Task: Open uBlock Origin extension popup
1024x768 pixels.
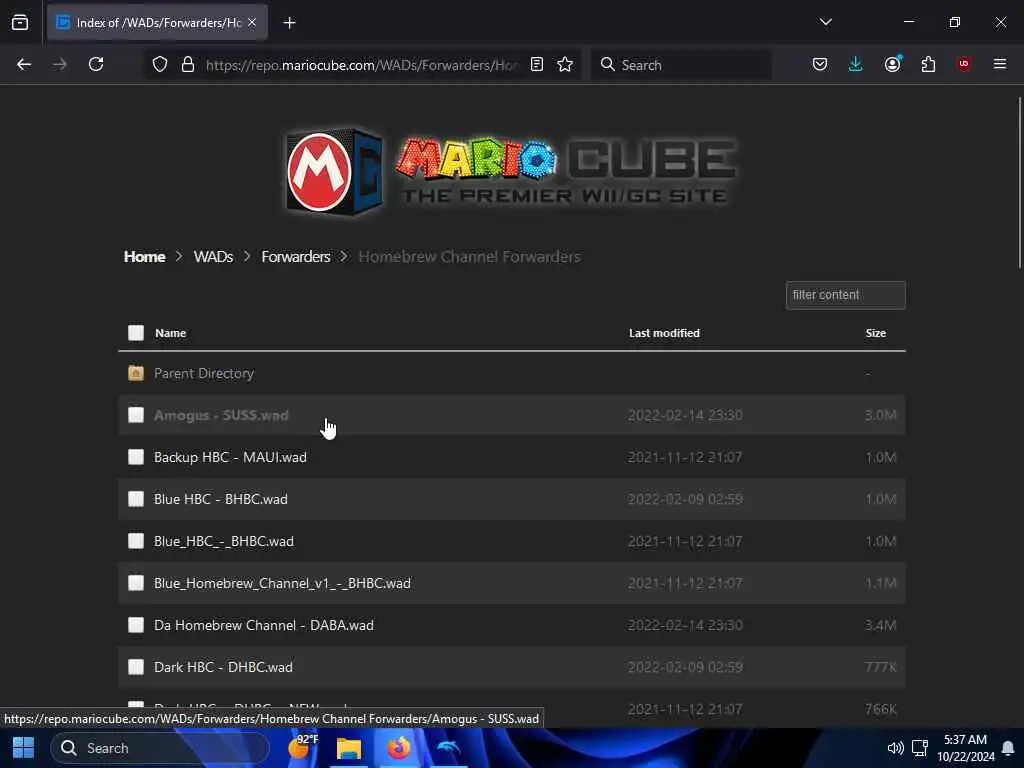Action: 964,64
